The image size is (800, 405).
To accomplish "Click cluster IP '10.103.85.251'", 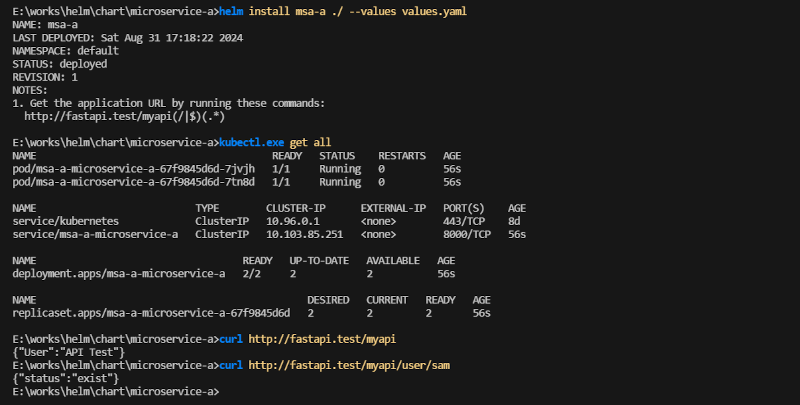I will (304, 235).
